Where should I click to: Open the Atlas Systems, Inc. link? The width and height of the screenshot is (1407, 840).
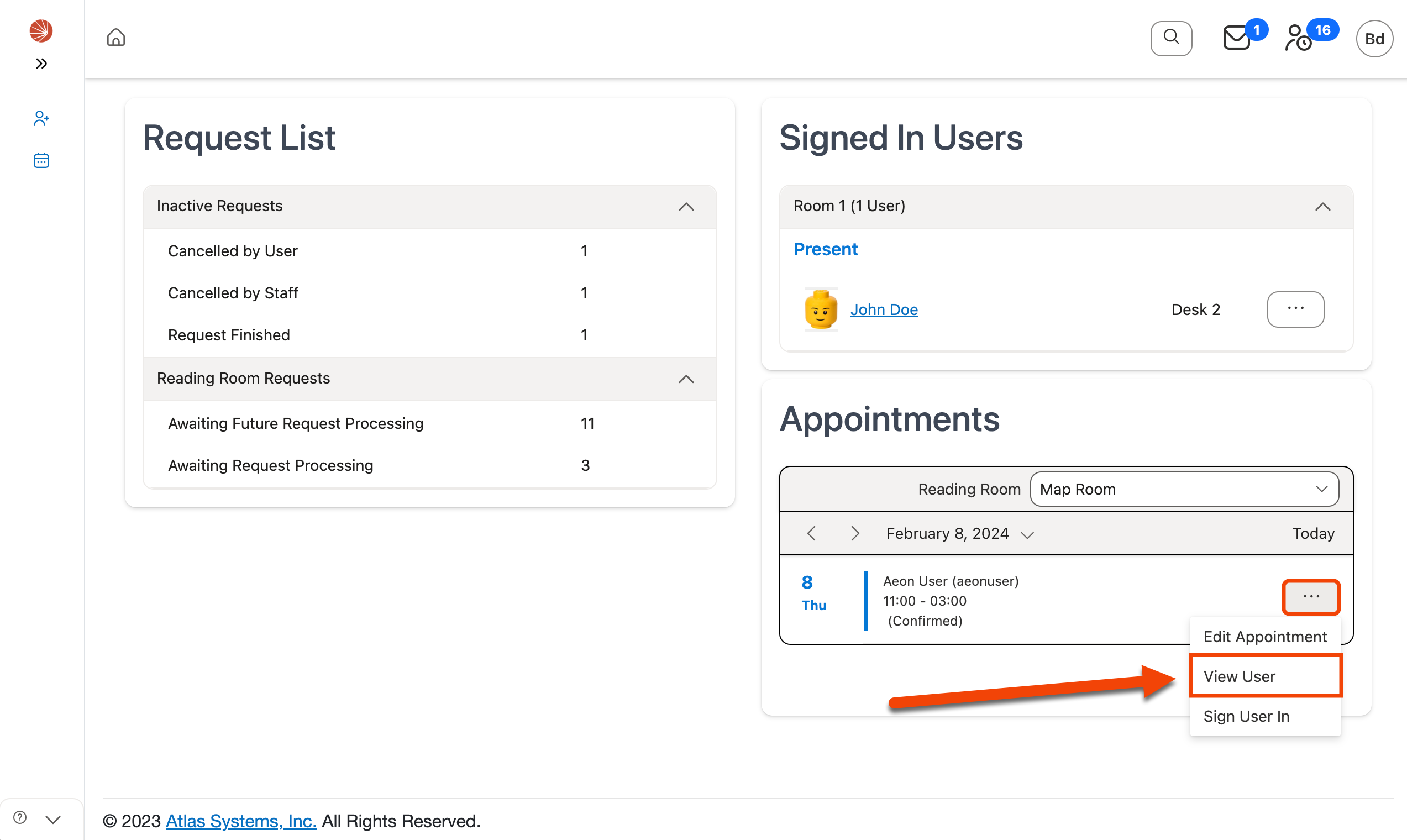[240, 821]
